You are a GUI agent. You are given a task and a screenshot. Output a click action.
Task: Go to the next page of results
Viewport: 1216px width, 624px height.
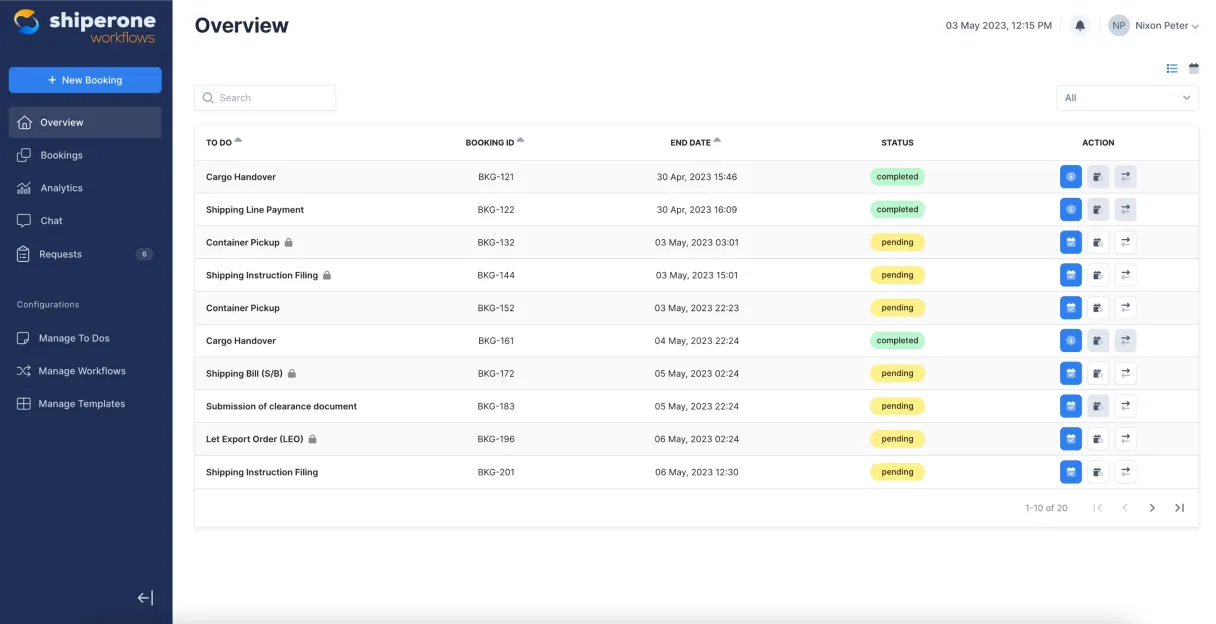1152,508
